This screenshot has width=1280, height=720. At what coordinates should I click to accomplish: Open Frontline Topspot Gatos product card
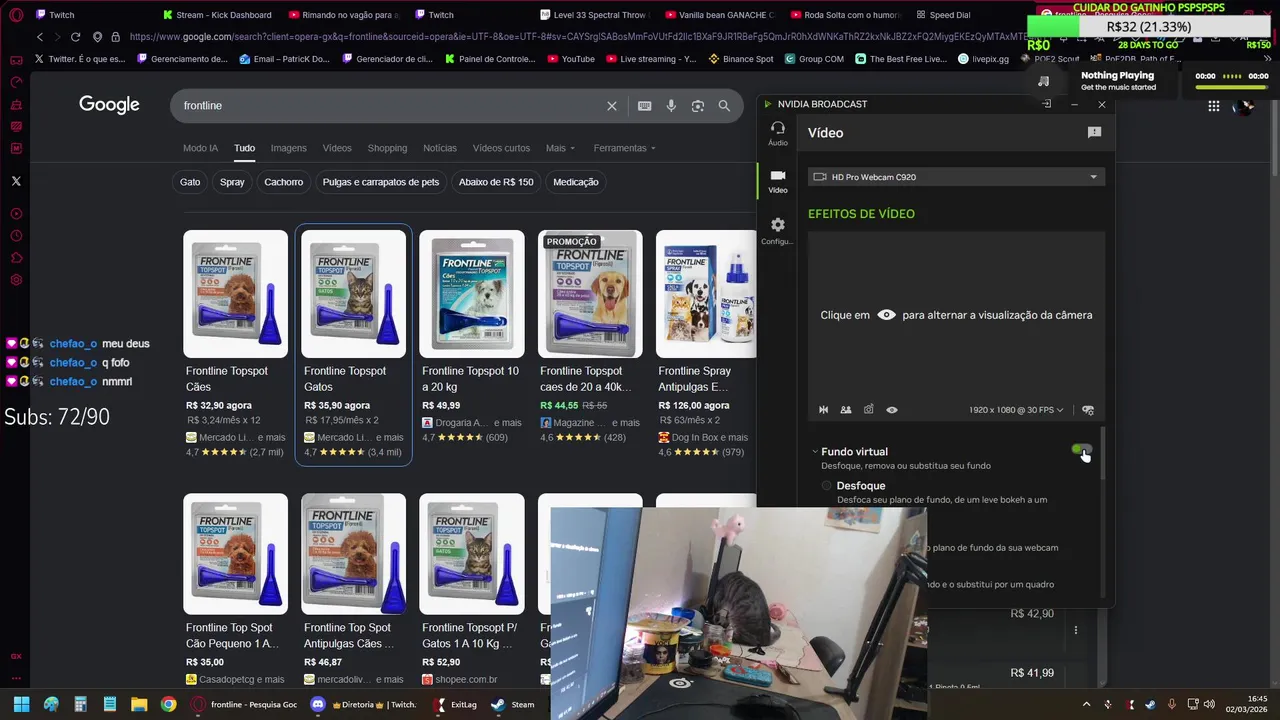[x=354, y=345]
